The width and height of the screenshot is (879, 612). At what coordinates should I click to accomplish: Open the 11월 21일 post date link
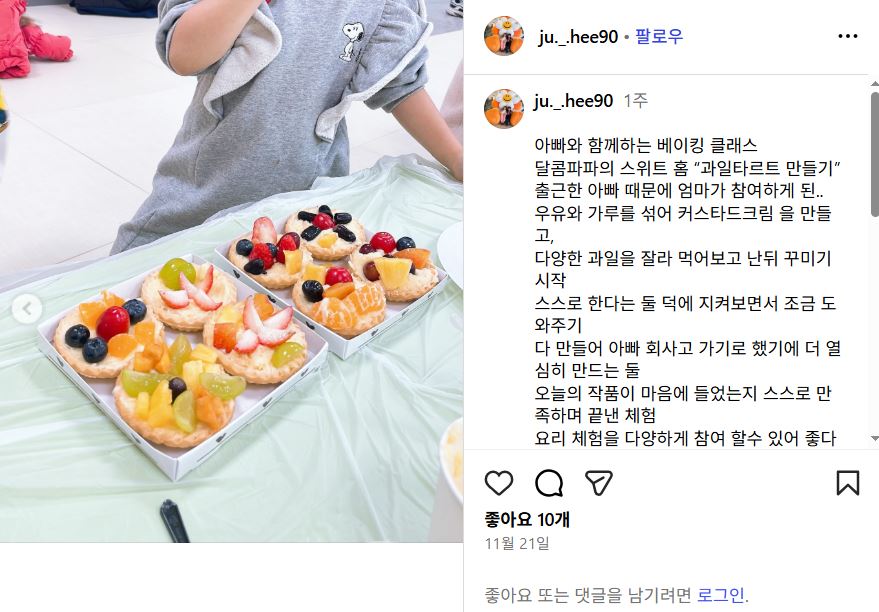(x=517, y=543)
